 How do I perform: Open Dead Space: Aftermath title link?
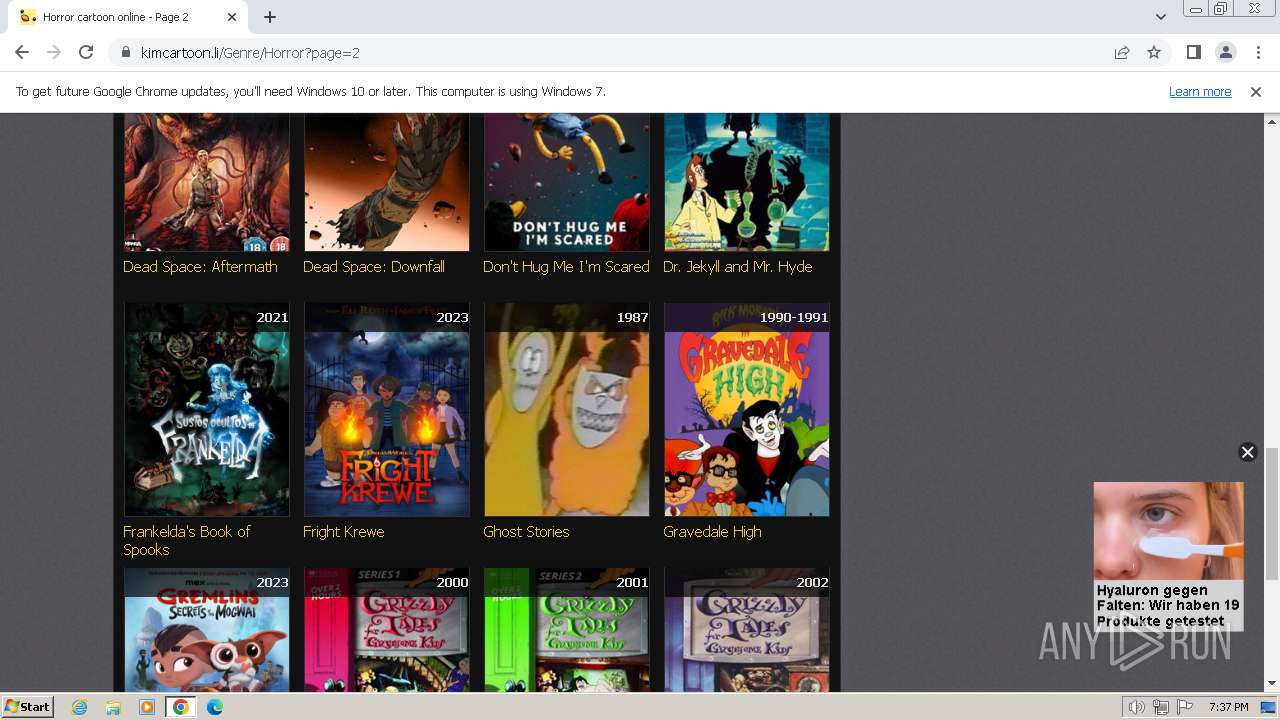(200, 267)
